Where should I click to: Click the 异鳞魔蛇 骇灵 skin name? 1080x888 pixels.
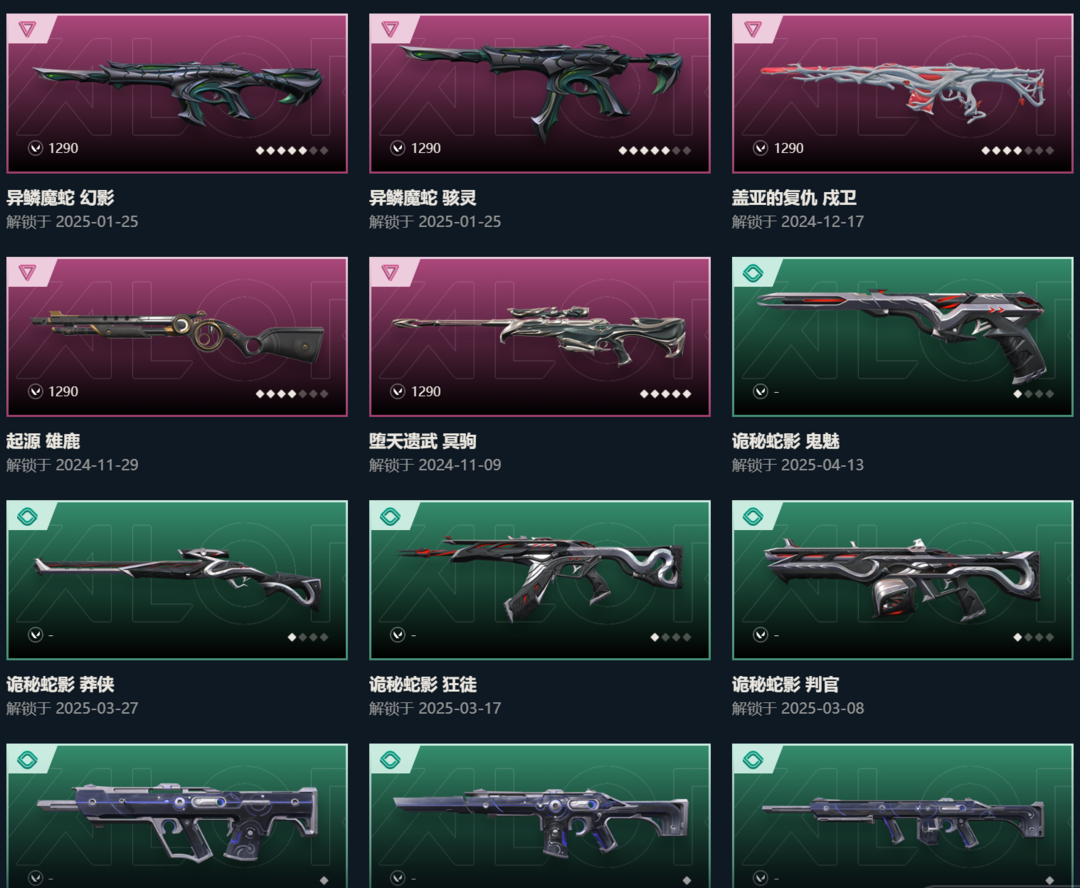coord(423,198)
